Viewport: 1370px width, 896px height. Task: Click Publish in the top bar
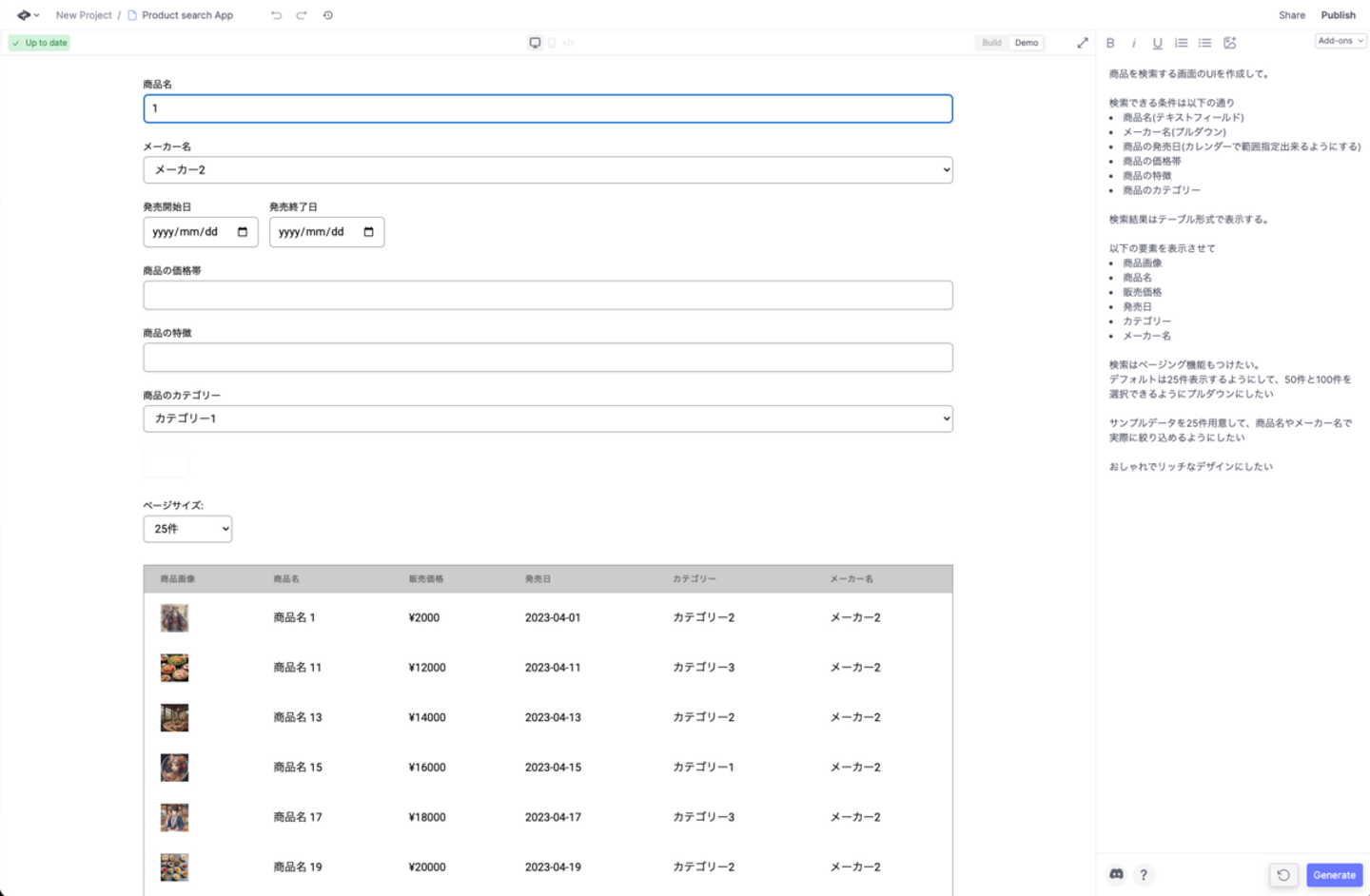pyautogui.click(x=1338, y=15)
